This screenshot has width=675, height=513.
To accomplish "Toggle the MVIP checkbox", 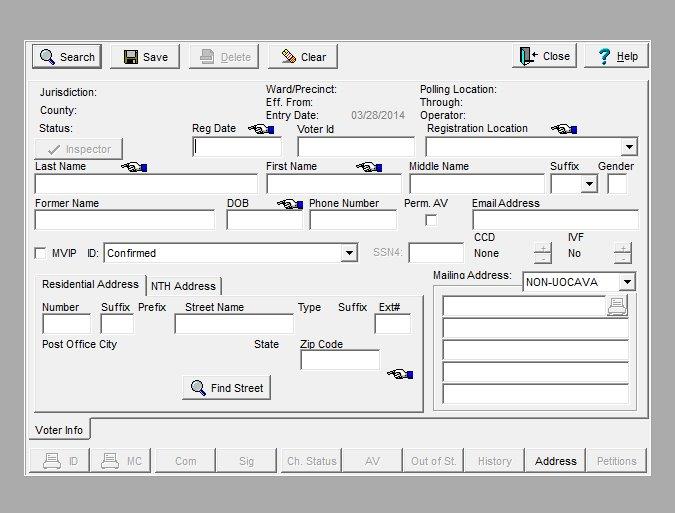I will click(x=40, y=253).
